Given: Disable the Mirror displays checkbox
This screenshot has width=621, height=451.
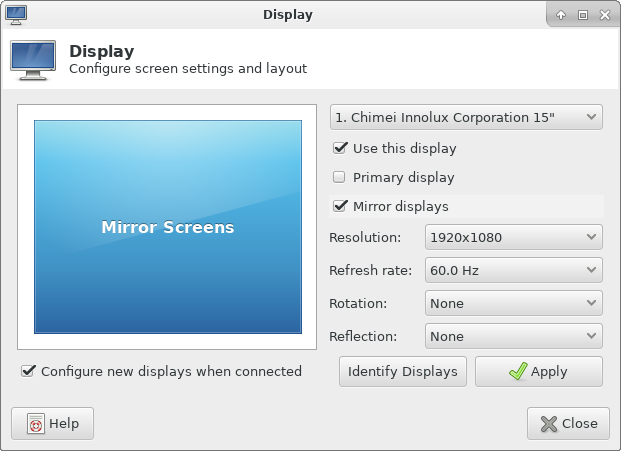Looking at the screenshot, I should 340,207.
